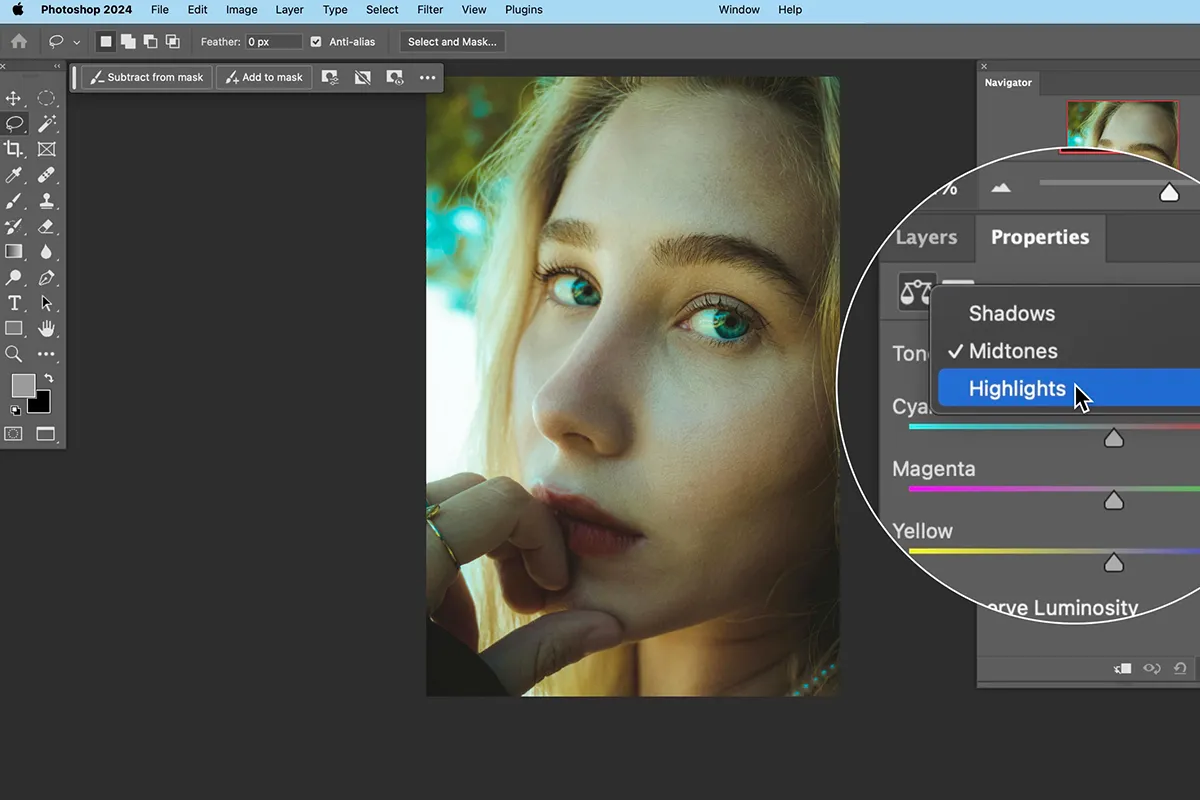Select the Pen tool

46,277
